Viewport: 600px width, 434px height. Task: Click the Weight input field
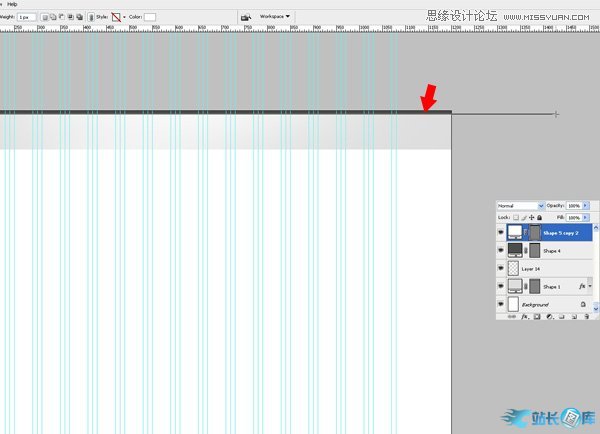tap(26, 17)
